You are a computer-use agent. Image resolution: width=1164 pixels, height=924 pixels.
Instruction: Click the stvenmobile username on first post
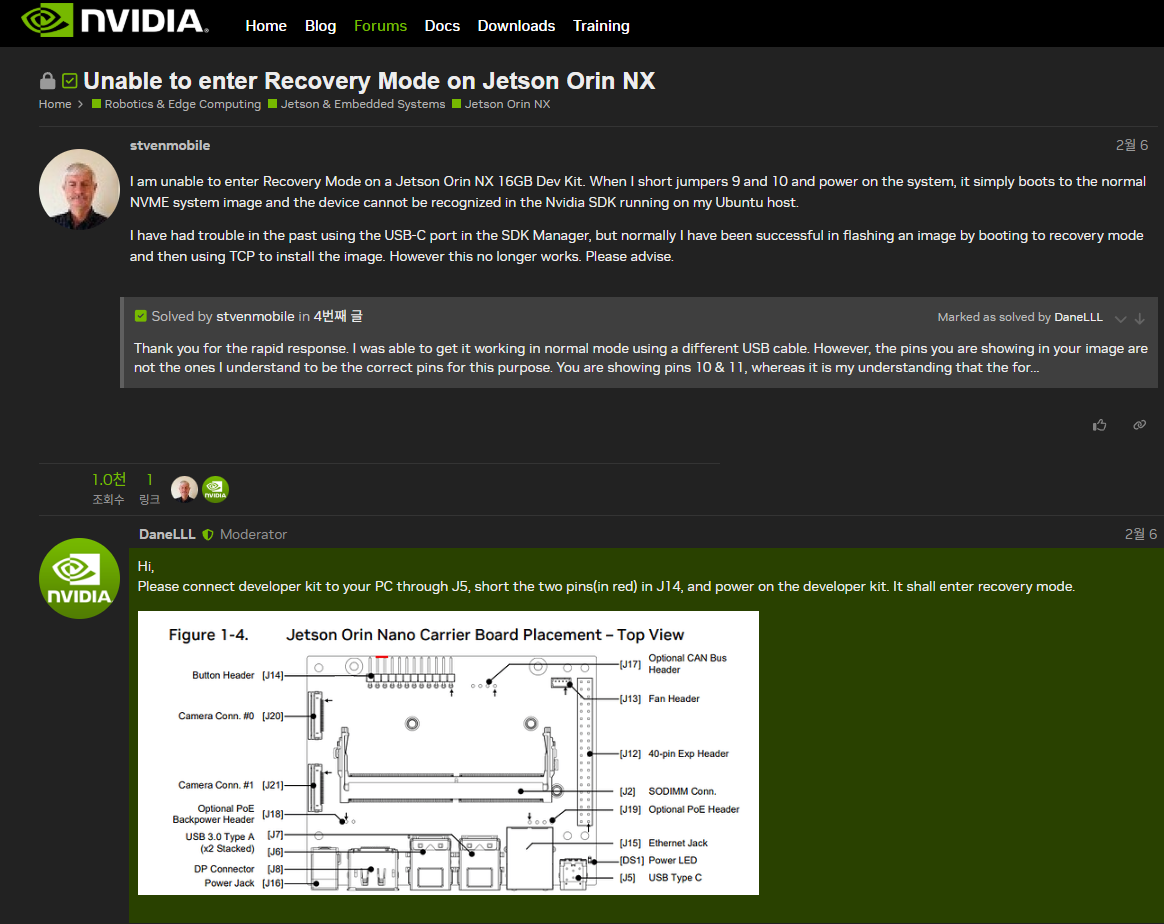170,145
